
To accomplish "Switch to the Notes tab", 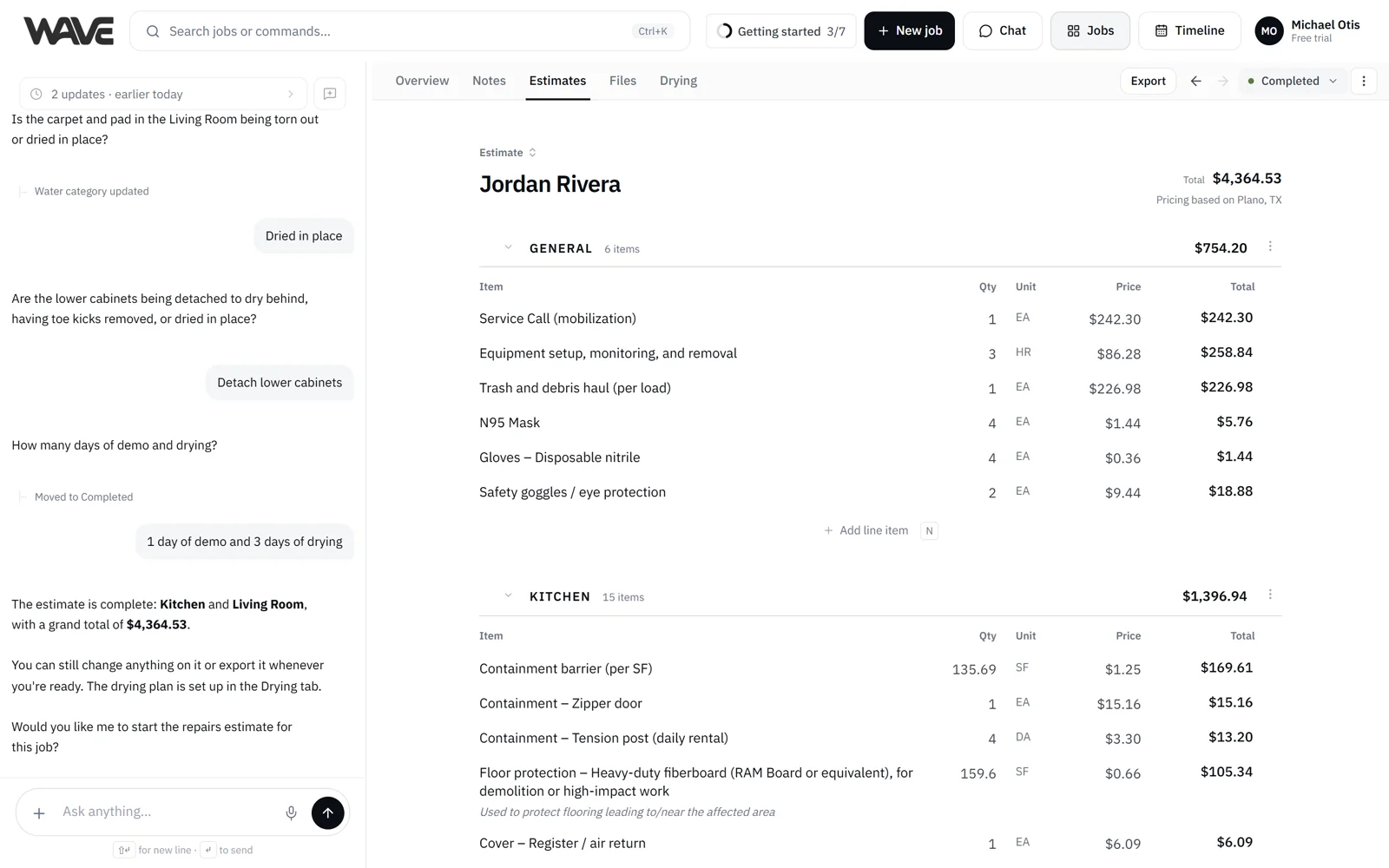I will pyautogui.click(x=489, y=81).
